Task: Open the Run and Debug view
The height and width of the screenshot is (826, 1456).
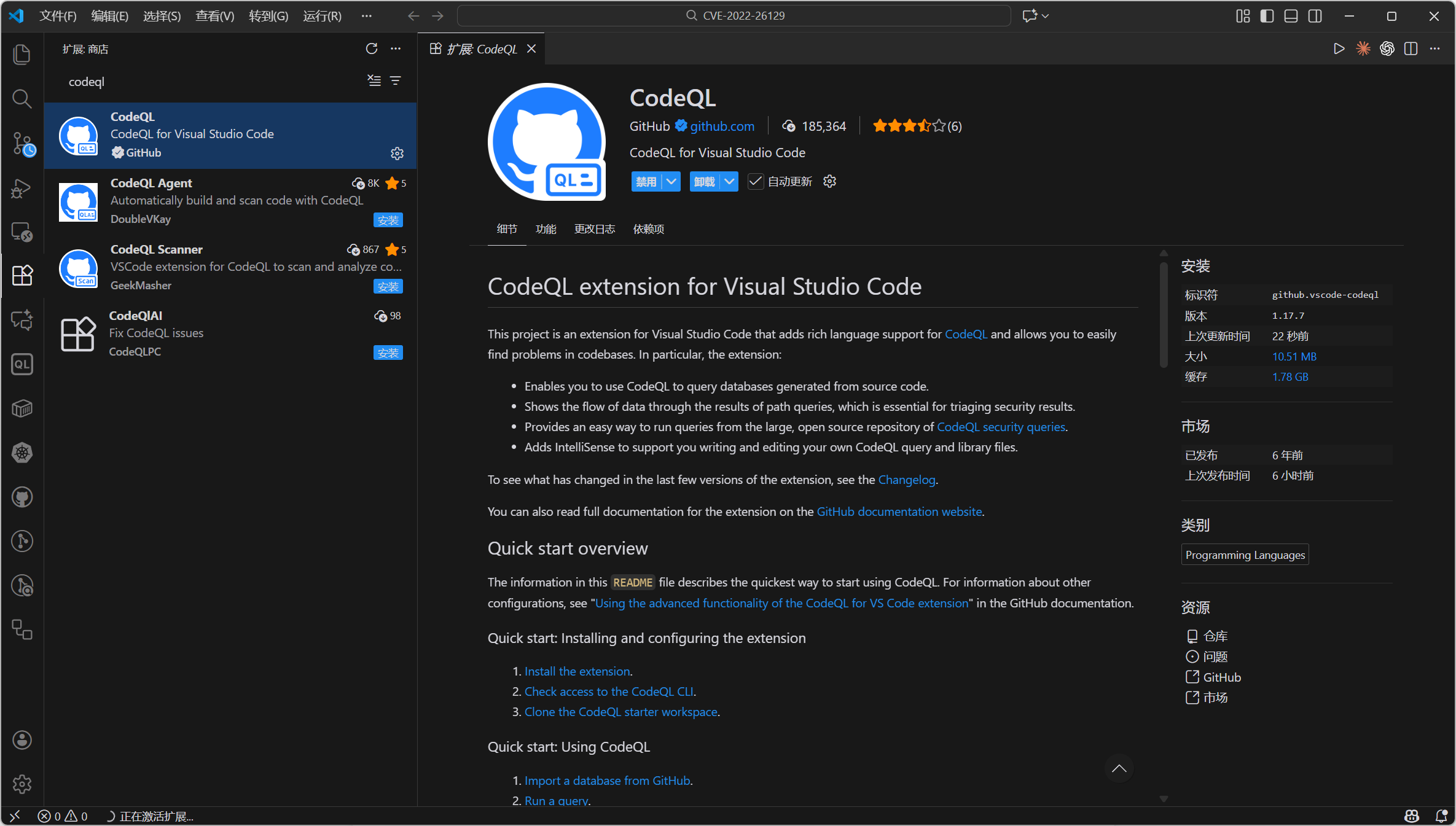Action: (22, 189)
